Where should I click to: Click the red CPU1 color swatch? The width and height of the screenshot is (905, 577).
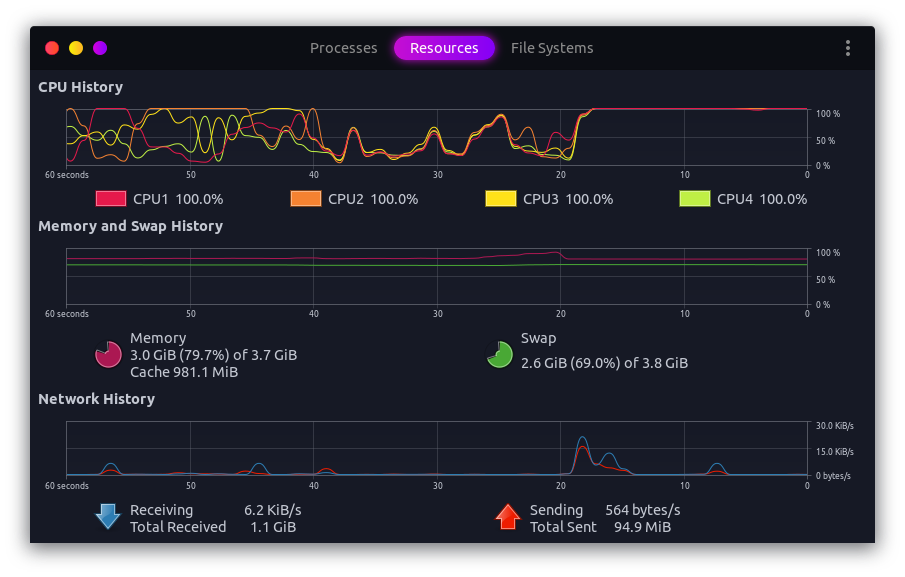point(111,198)
